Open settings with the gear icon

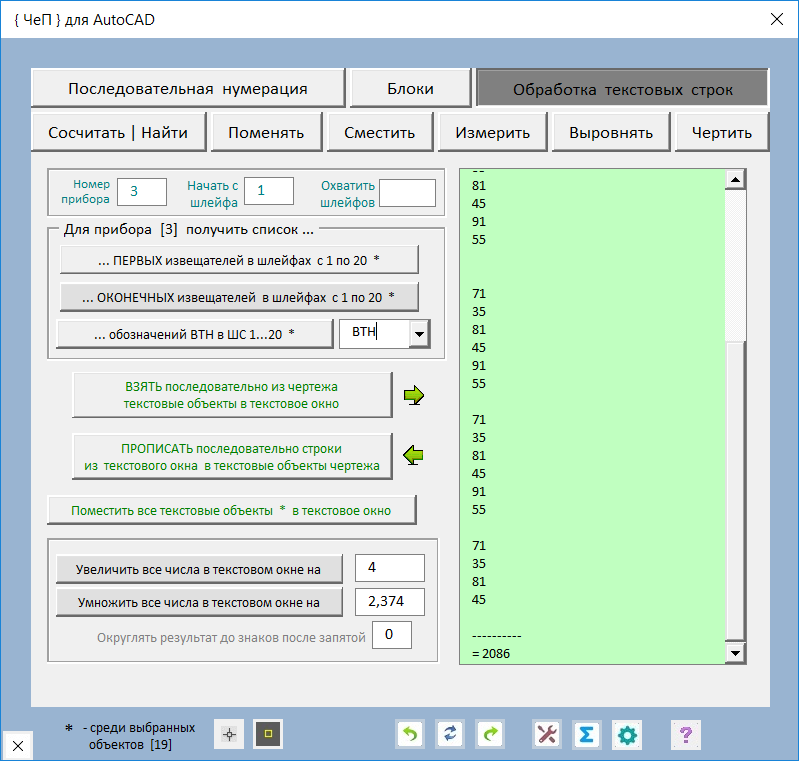(x=627, y=735)
